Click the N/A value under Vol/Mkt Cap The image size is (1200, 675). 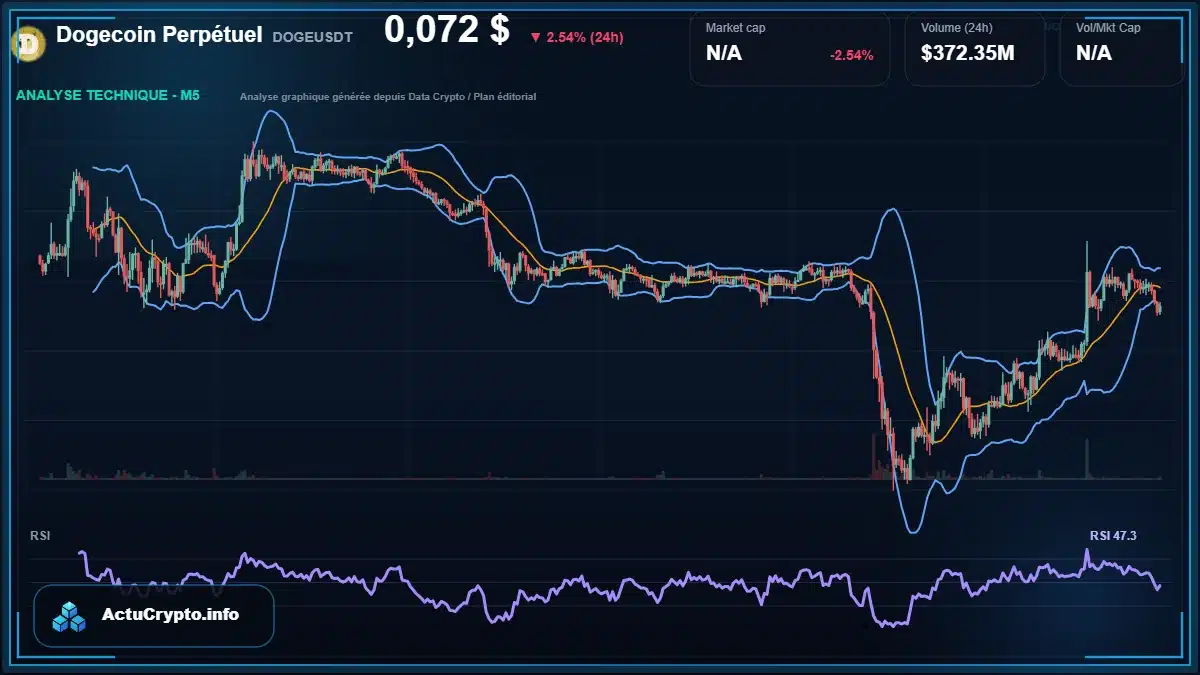tap(1094, 53)
